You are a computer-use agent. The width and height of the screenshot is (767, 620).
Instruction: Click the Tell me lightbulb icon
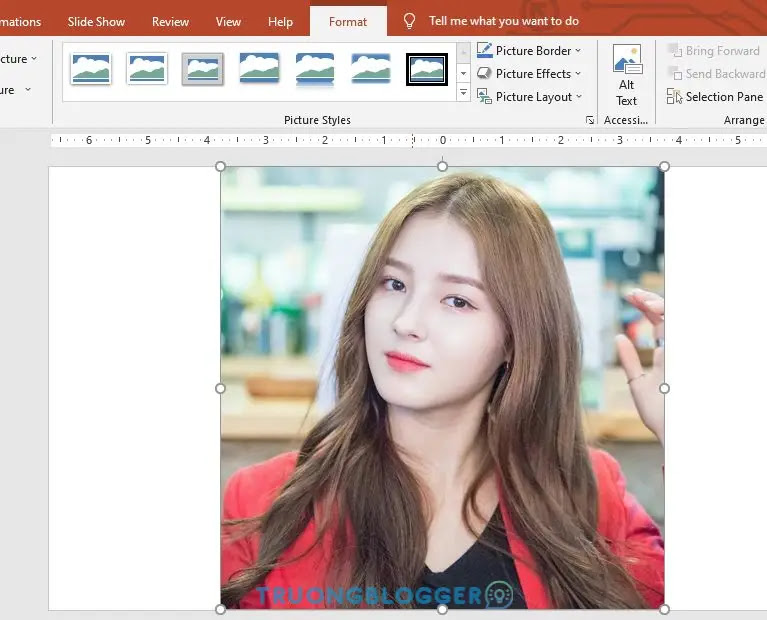click(409, 21)
